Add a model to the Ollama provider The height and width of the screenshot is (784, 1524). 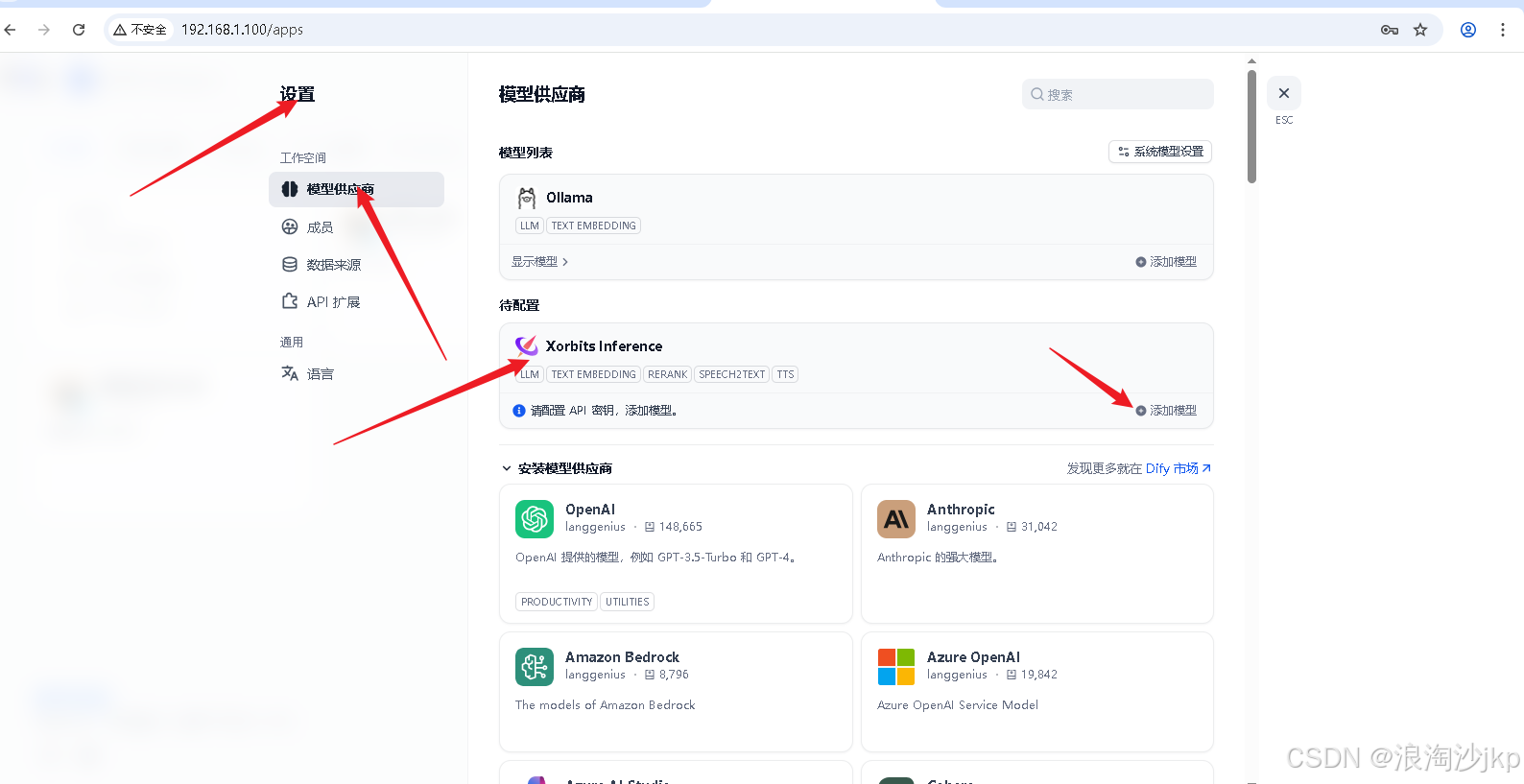pyautogui.click(x=1166, y=262)
